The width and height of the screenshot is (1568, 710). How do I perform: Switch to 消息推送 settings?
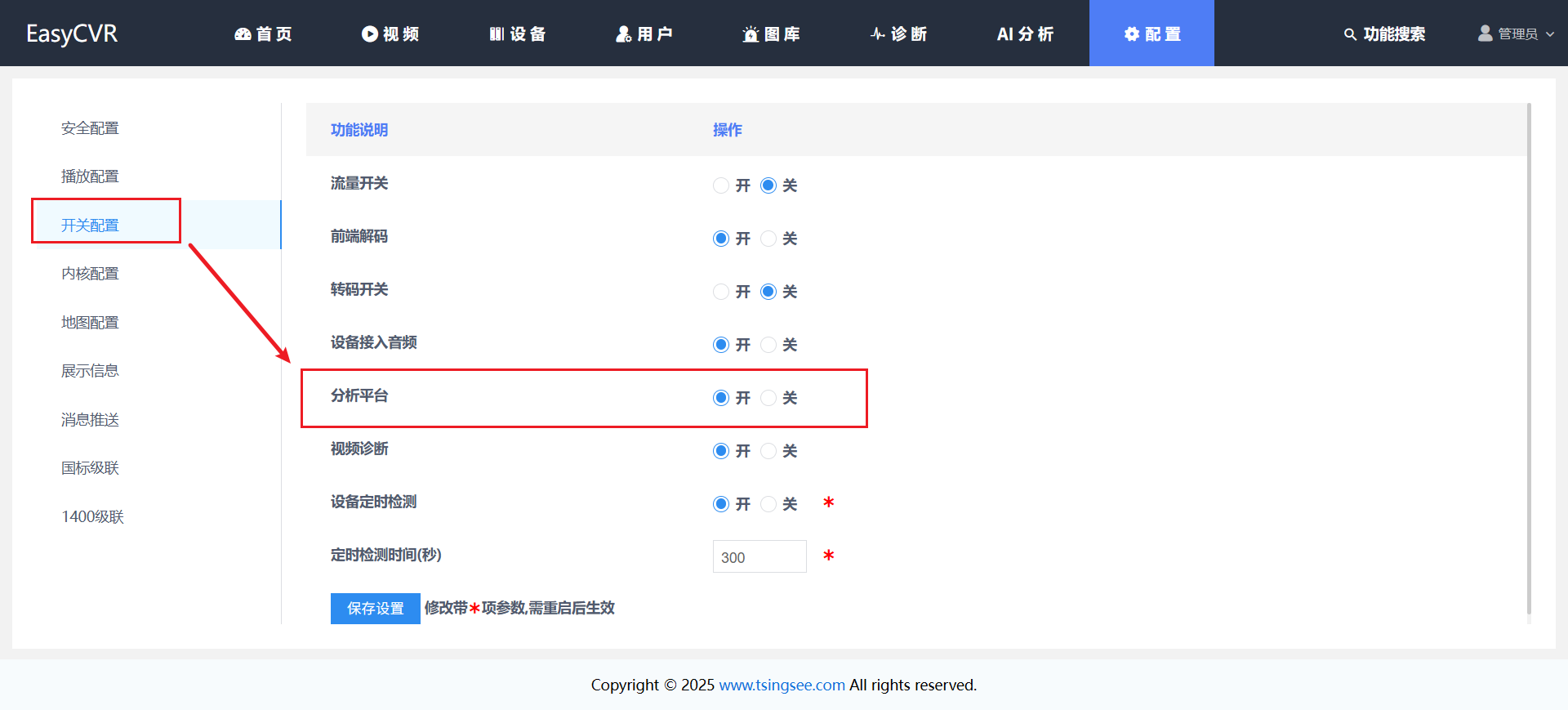point(90,420)
